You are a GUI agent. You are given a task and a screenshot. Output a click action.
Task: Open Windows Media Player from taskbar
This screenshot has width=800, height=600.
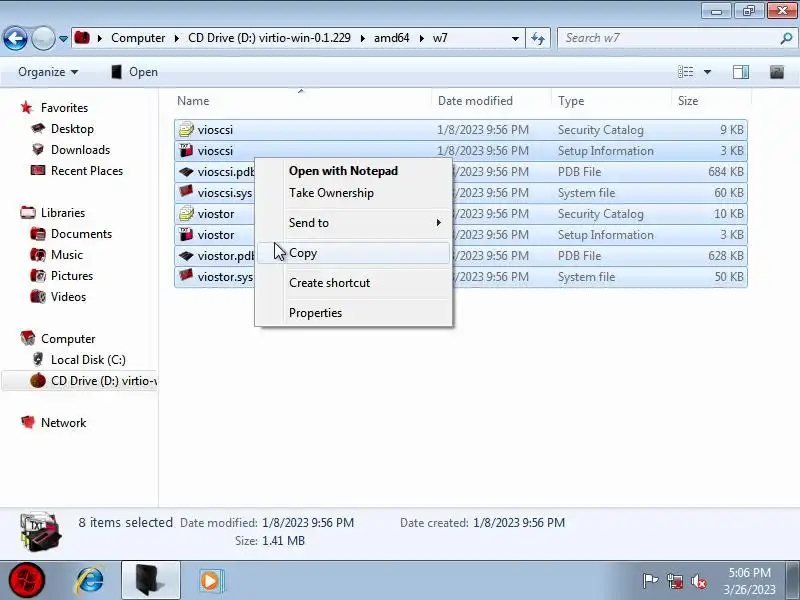(x=211, y=580)
